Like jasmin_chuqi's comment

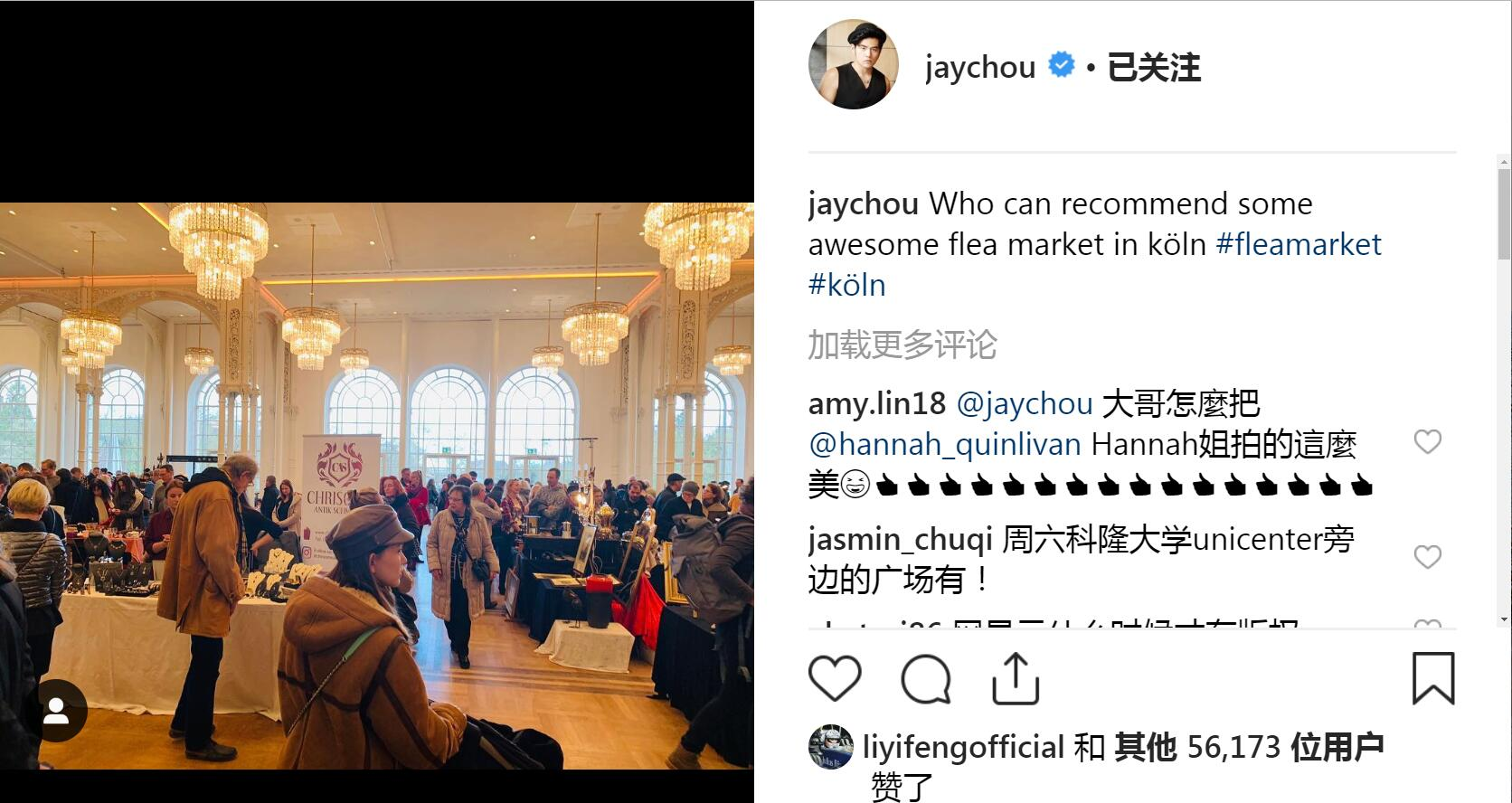pos(1427,557)
